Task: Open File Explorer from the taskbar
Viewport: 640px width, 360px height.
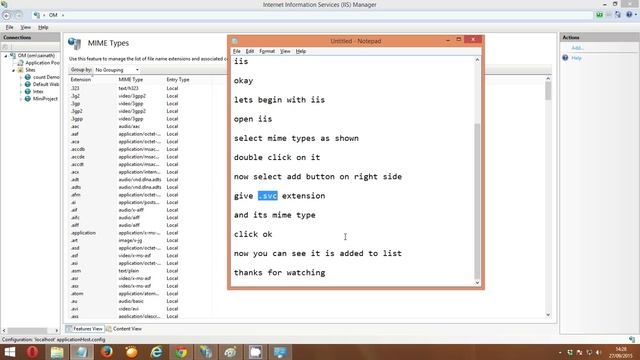Action: (57, 352)
